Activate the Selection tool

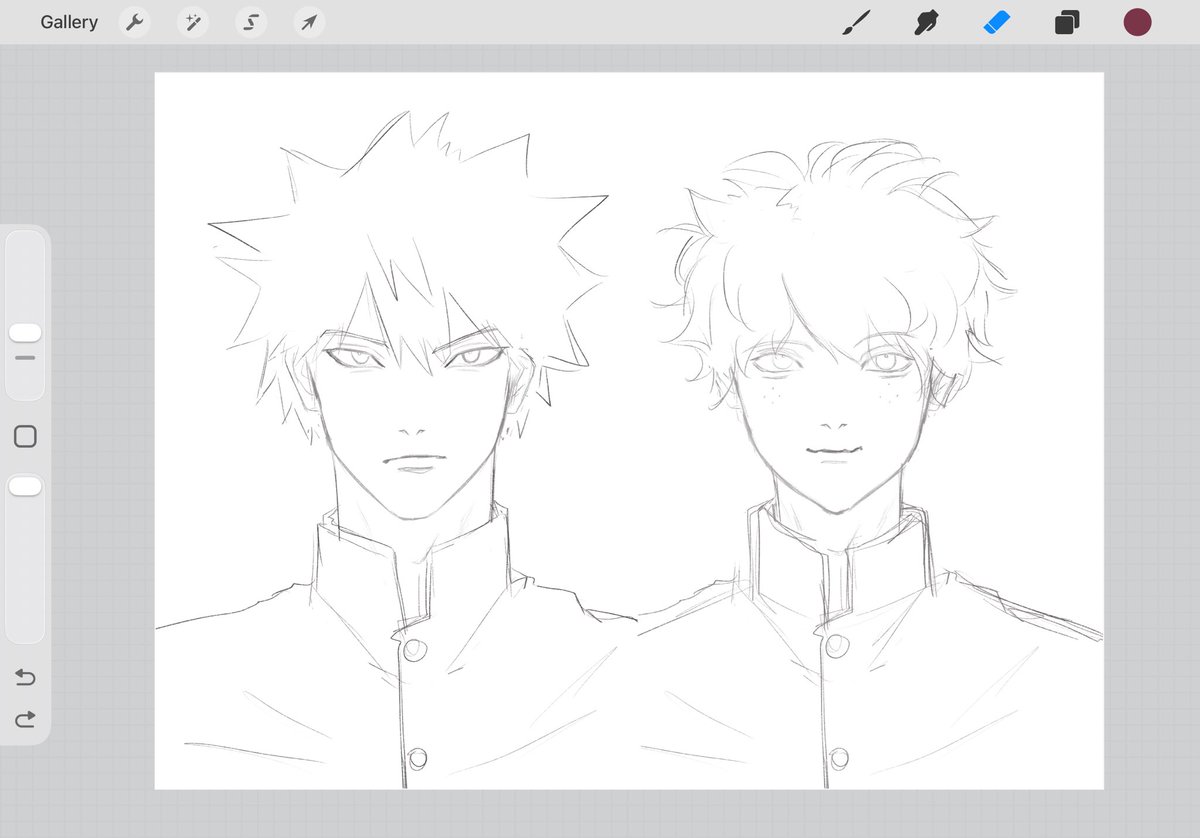click(x=251, y=22)
